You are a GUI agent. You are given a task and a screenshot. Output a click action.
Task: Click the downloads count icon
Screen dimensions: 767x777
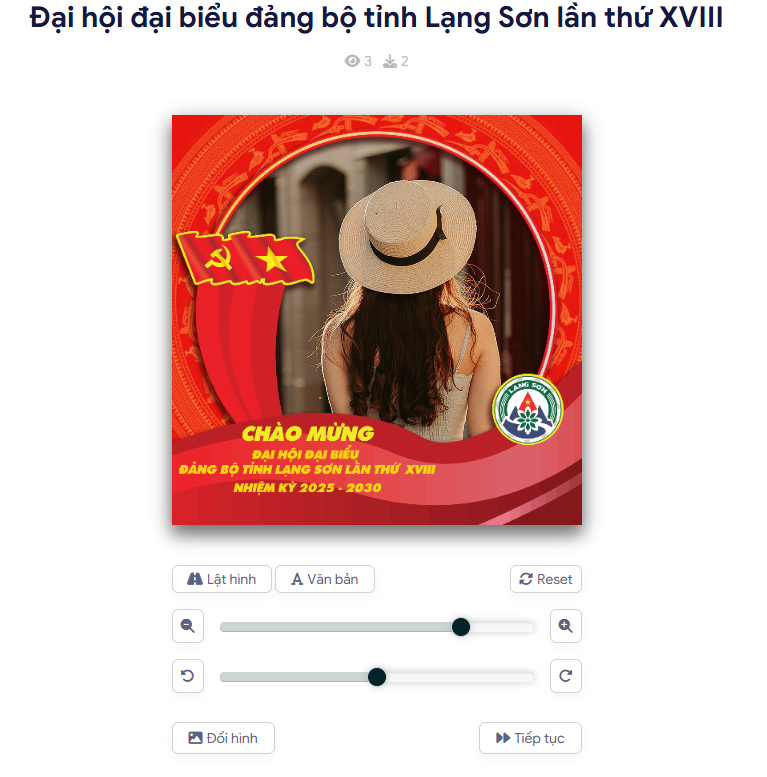[390, 61]
